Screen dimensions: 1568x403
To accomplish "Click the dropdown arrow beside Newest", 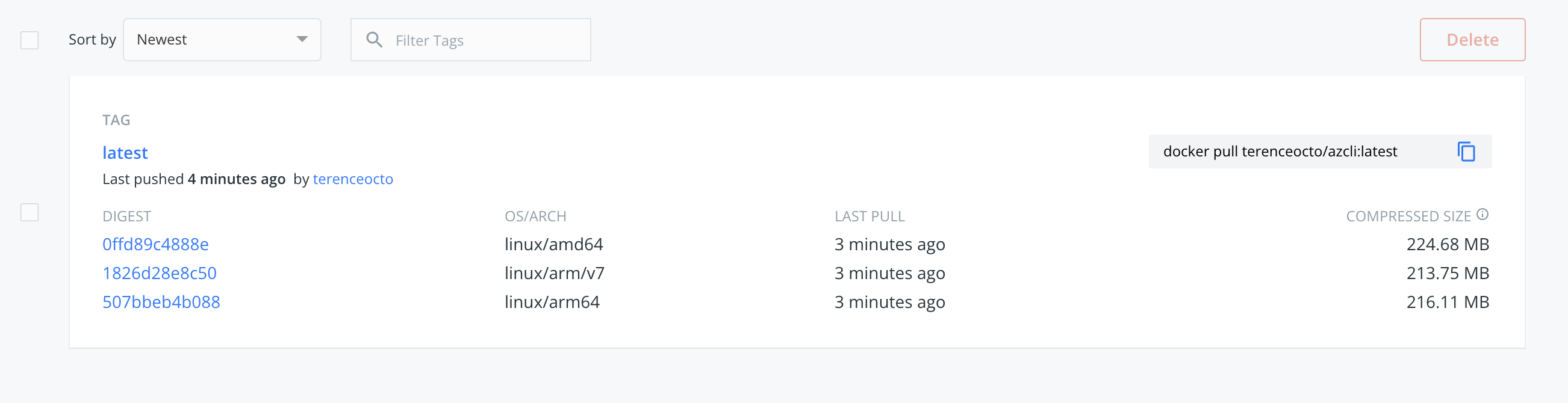I will tap(302, 40).
